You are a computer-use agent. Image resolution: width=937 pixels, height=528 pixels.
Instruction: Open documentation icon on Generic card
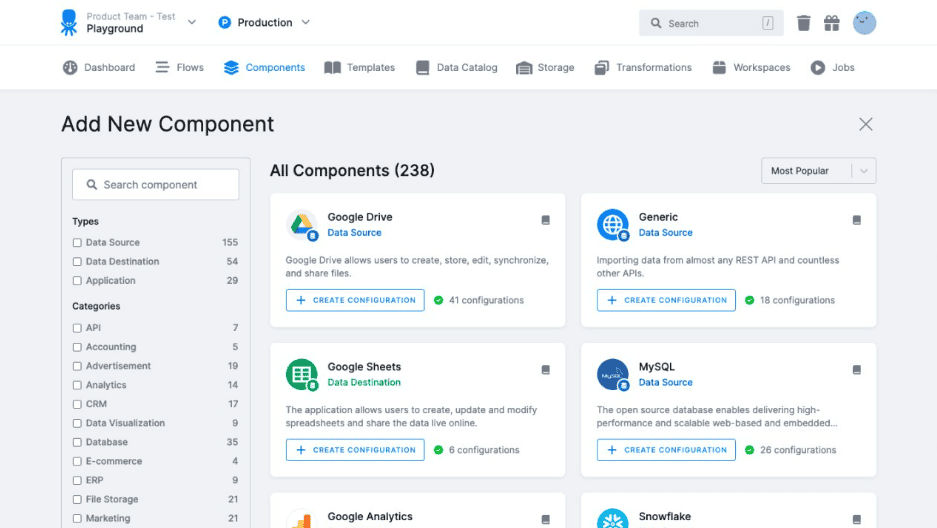point(857,220)
